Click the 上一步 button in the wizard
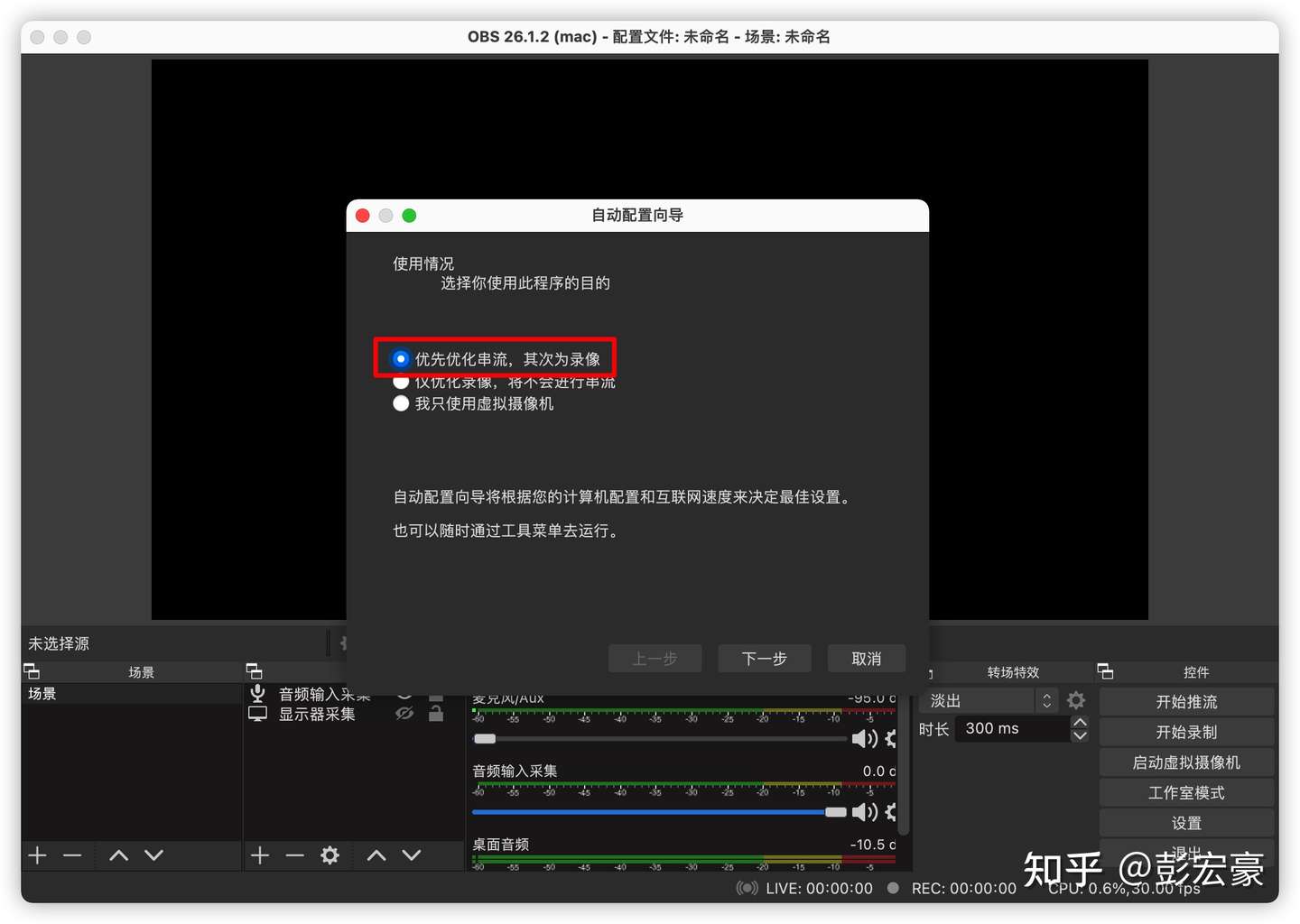 click(655, 659)
